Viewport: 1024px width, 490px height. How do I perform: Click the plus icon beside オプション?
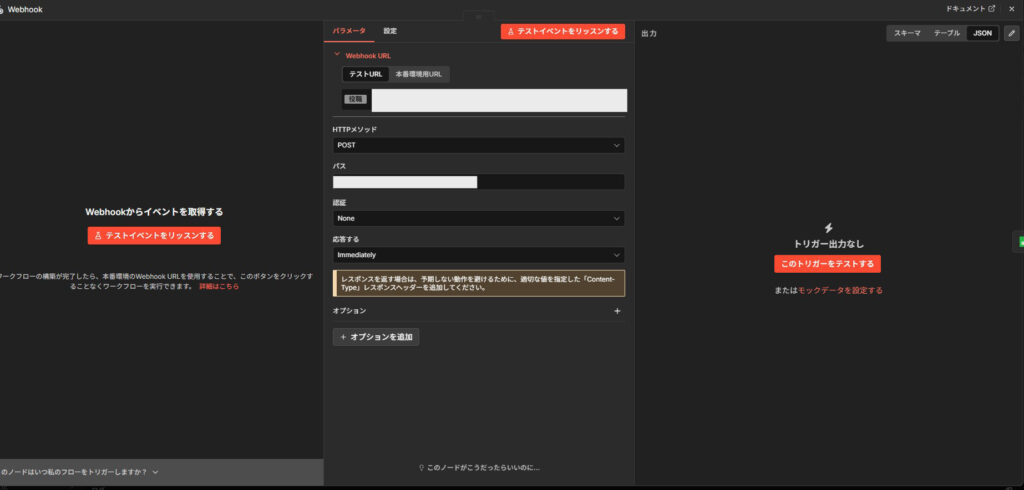click(617, 311)
